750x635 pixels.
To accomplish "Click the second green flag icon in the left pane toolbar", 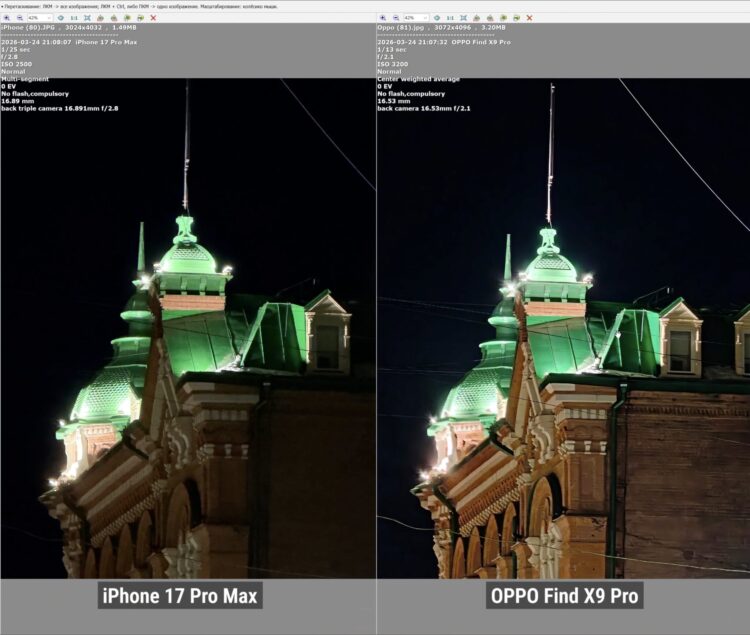I will click(x=140, y=18).
